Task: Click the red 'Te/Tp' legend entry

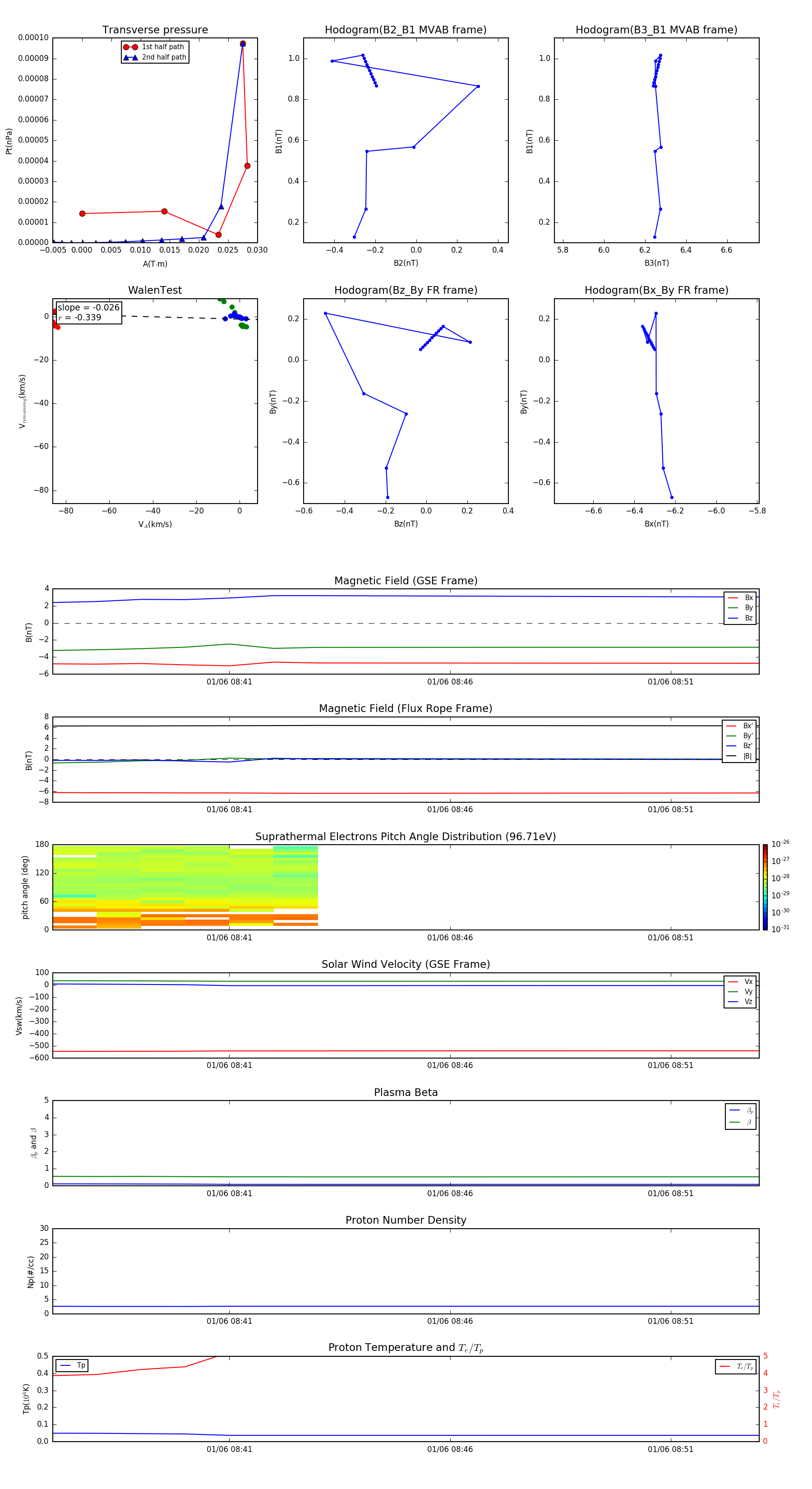Action: [x=736, y=1366]
